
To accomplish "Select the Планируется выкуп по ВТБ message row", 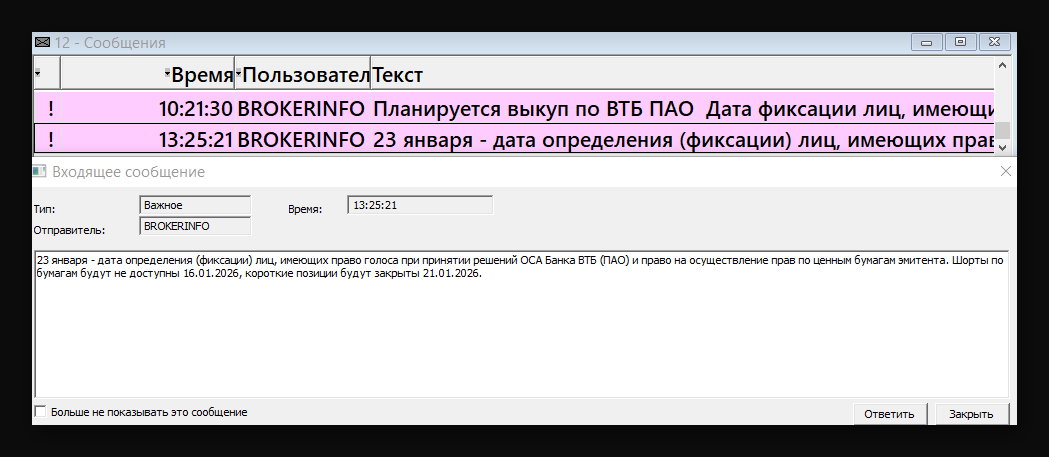I will (x=514, y=109).
